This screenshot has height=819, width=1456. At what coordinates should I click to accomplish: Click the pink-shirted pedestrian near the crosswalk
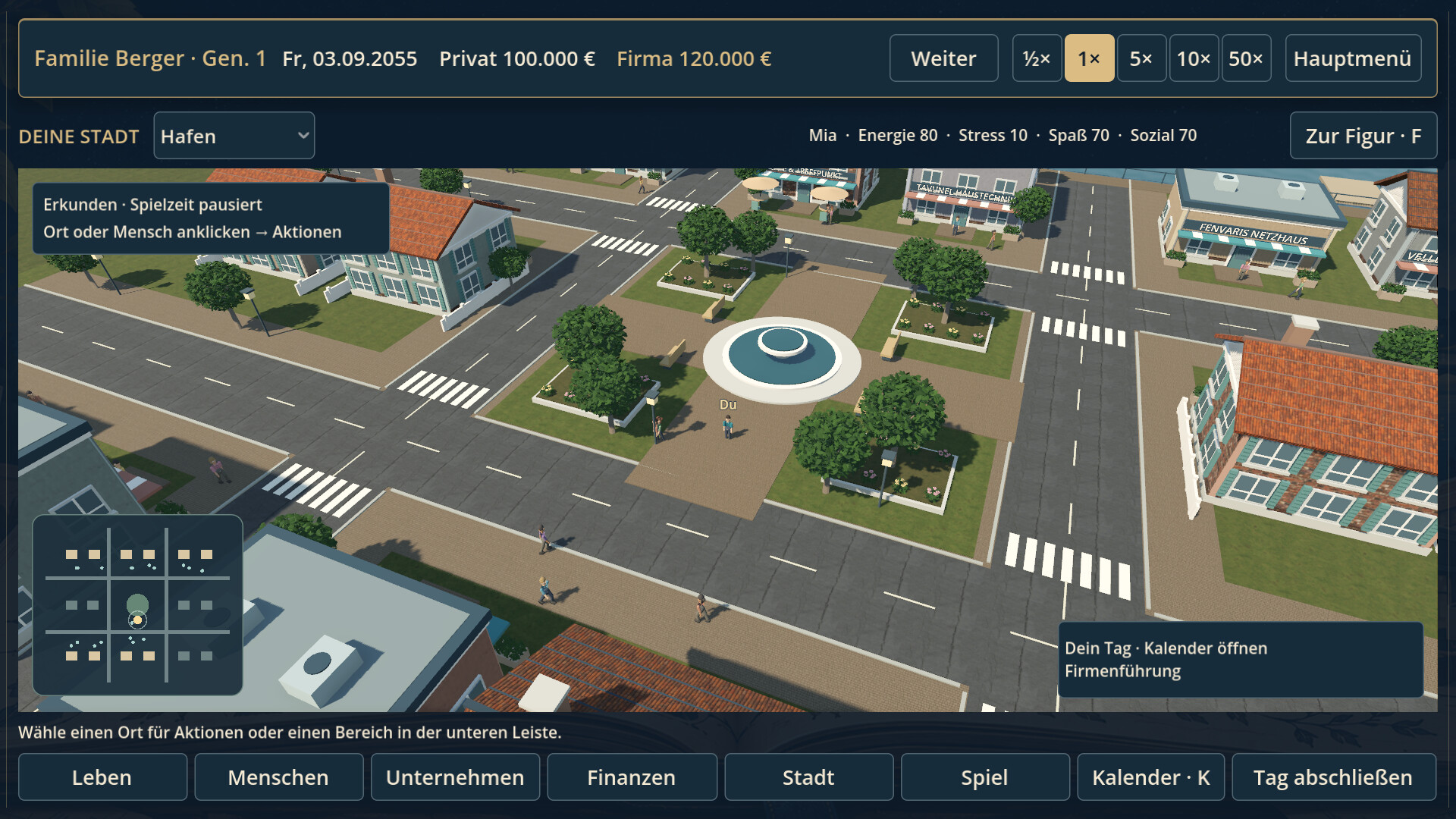(218, 469)
